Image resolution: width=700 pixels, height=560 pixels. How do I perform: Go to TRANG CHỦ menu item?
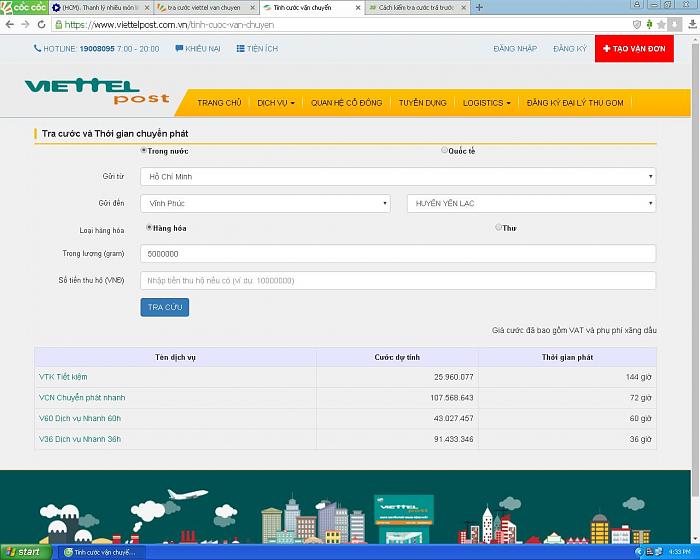[219, 103]
